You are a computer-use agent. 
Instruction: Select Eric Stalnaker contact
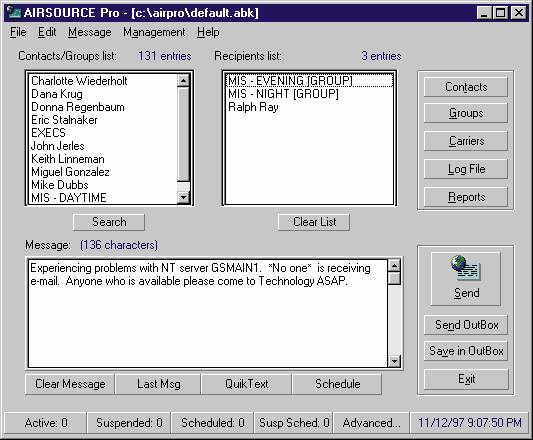pyautogui.click(x=103, y=120)
